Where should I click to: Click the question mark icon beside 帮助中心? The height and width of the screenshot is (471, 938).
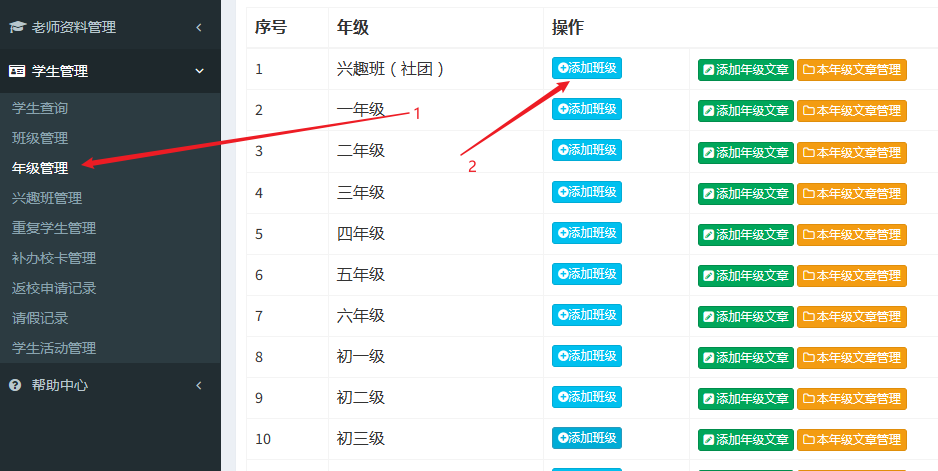coord(16,385)
